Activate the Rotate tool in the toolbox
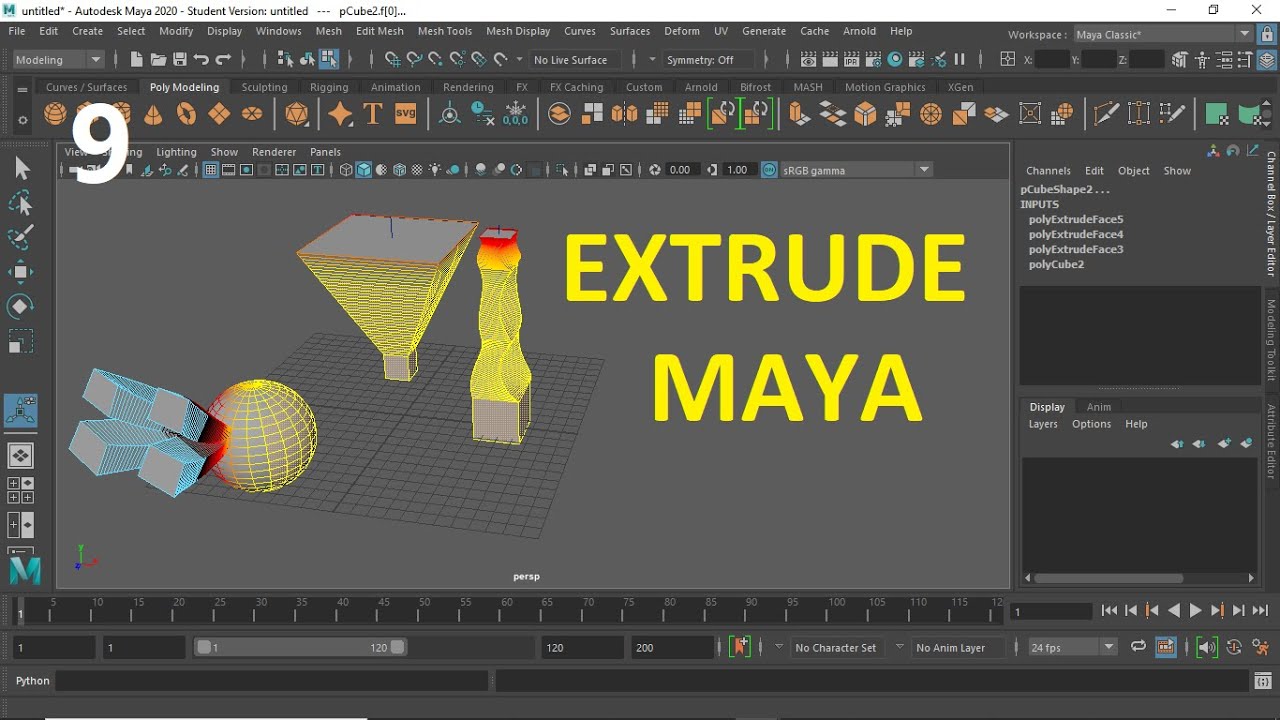Viewport: 1280px width, 720px height. point(21,306)
